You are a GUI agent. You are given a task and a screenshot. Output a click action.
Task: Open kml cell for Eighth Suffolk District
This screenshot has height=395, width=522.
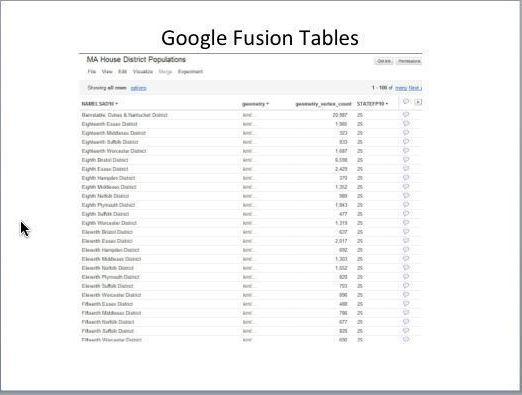(x=248, y=214)
